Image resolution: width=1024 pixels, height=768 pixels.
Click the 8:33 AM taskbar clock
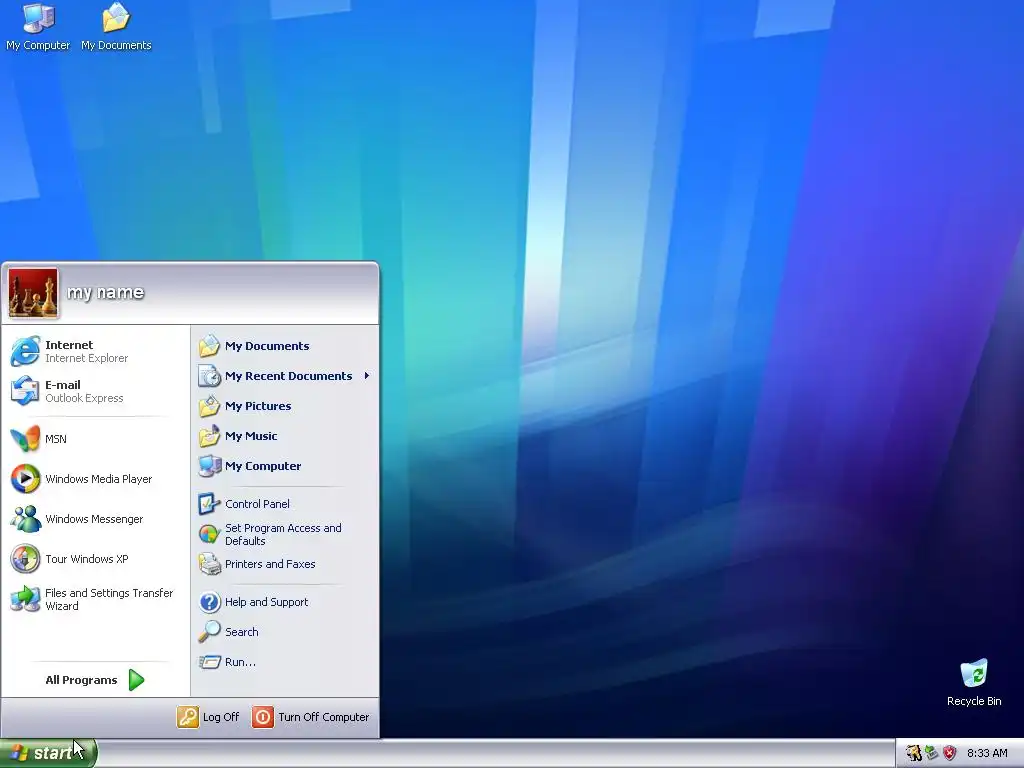[987, 753]
